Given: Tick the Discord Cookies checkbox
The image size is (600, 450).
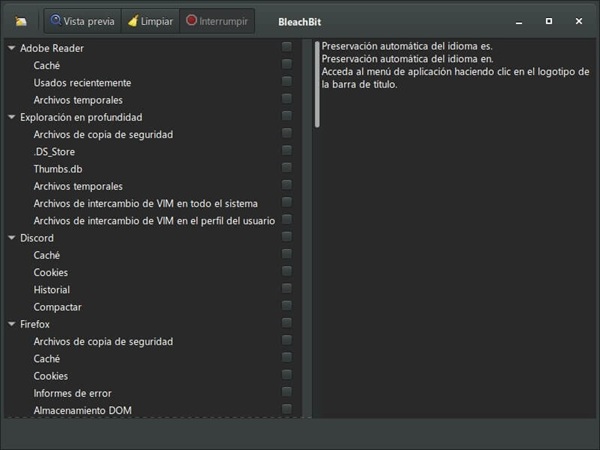Looking at the screenshot, I should coord(287,271).
